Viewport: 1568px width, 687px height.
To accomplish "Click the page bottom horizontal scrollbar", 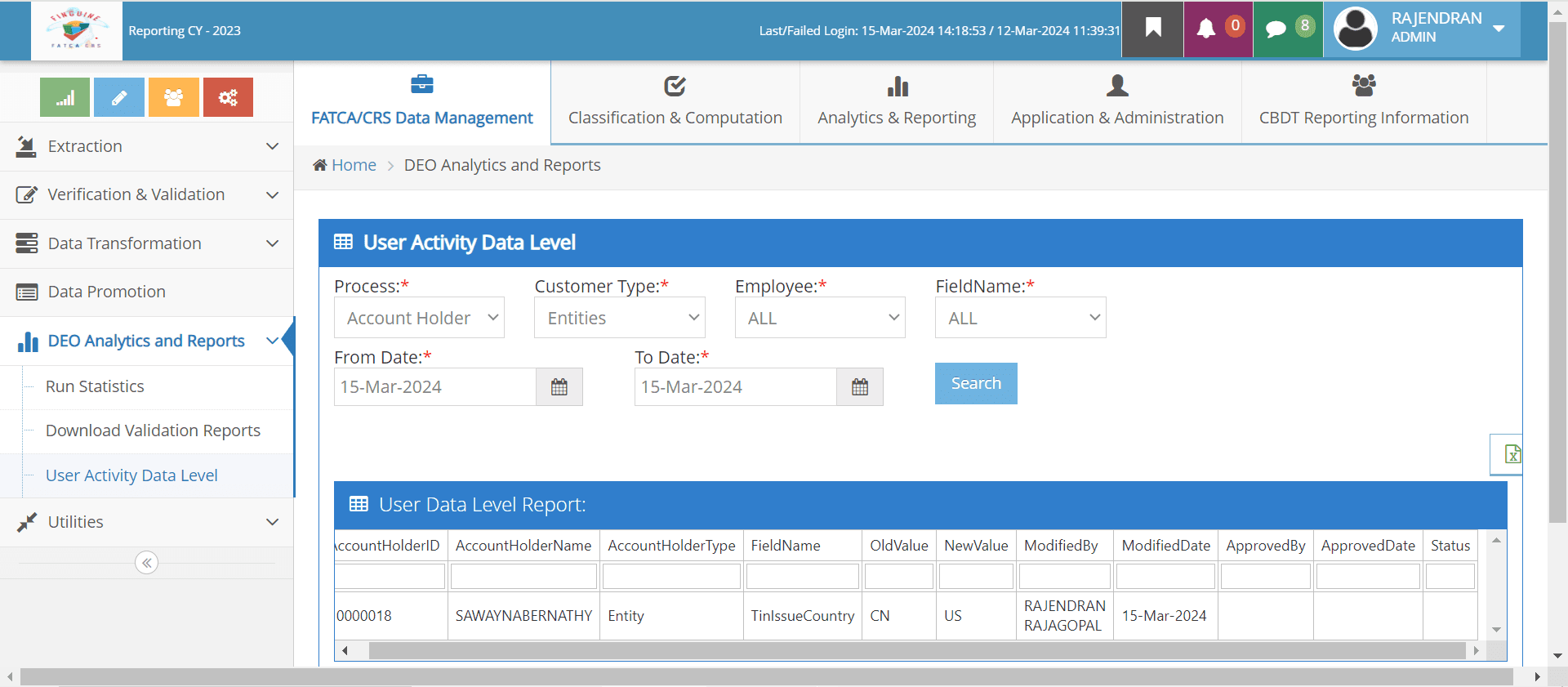I will coord(766,677).
